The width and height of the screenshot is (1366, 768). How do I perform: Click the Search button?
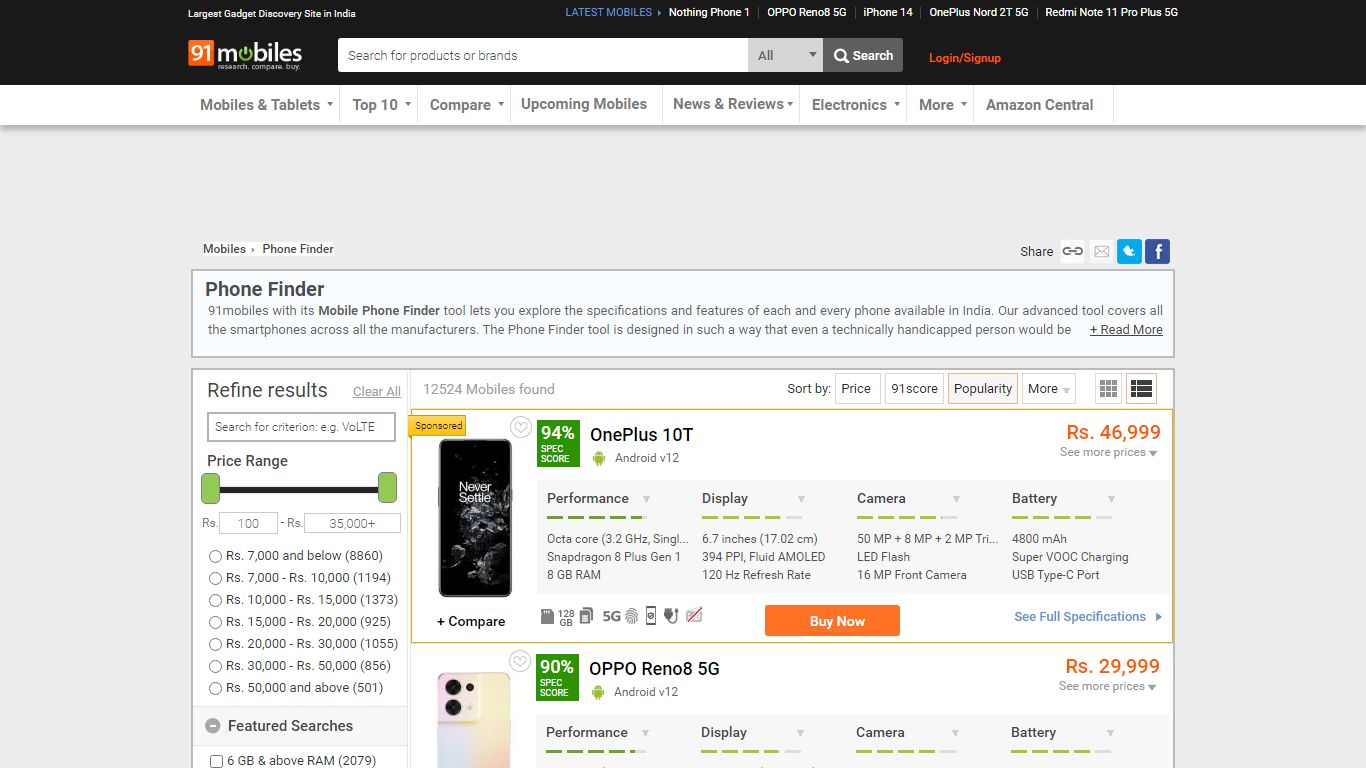point(863,55)
